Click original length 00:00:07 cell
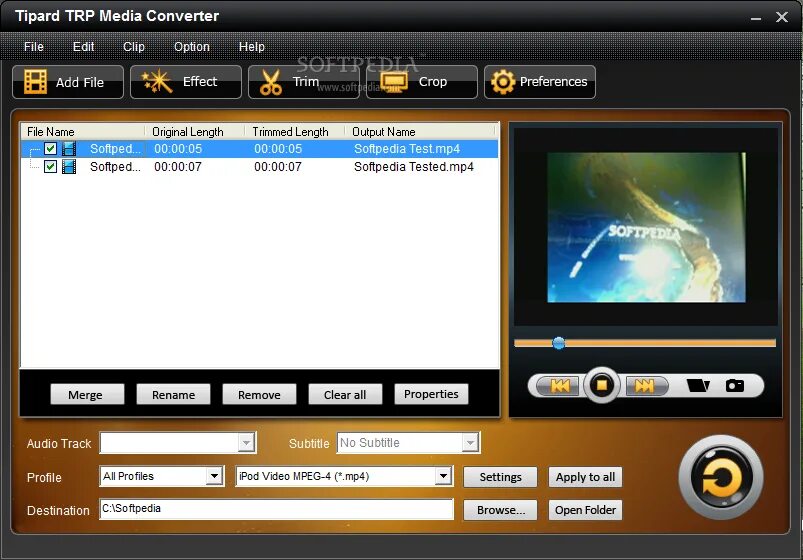 178,167
